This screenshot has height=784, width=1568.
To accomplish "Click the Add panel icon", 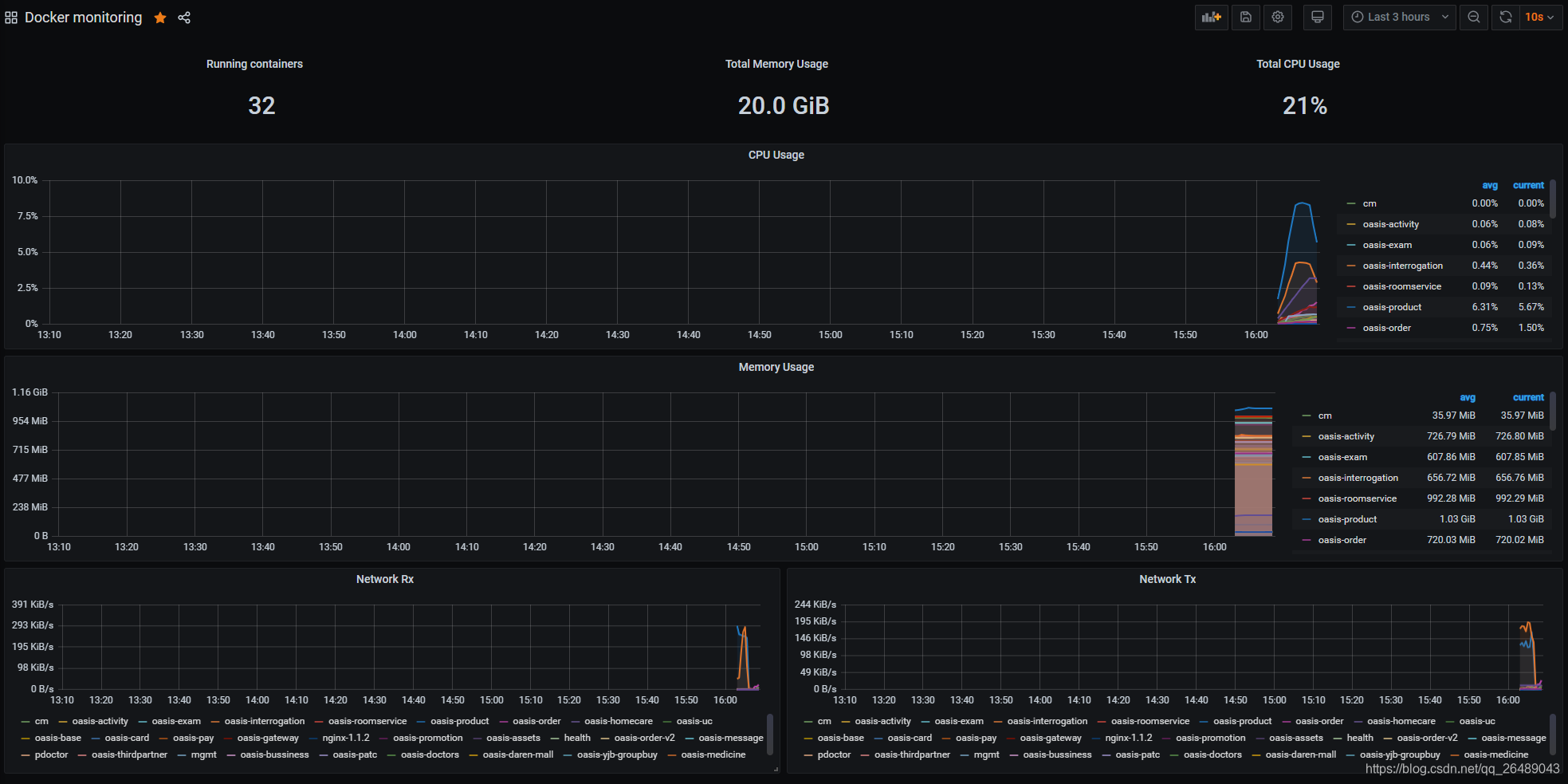I will point(1212,17).
